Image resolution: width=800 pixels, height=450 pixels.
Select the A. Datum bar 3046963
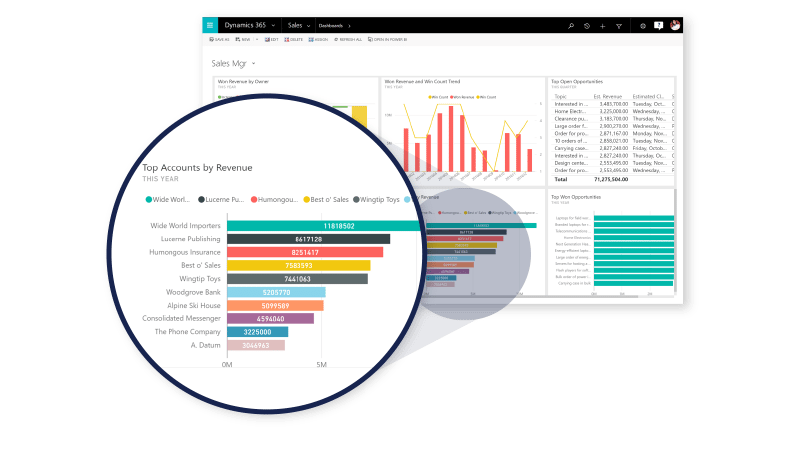[256, 345]
